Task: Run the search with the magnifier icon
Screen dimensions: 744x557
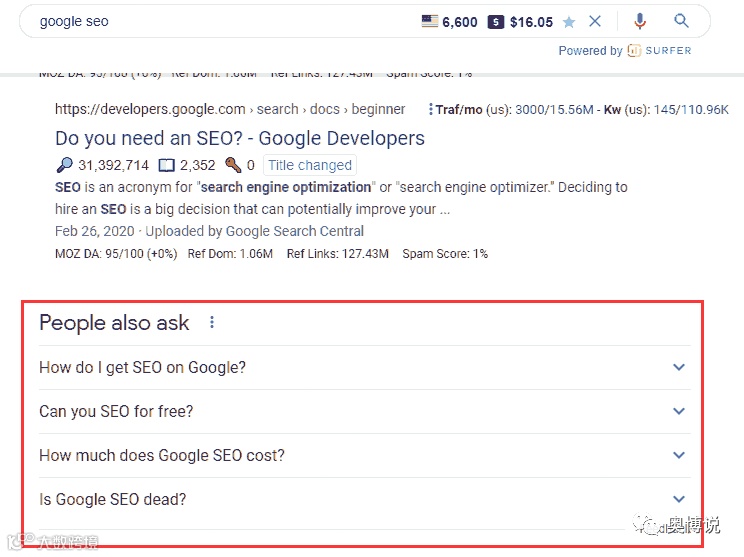Action: click(x=681, y=20)
